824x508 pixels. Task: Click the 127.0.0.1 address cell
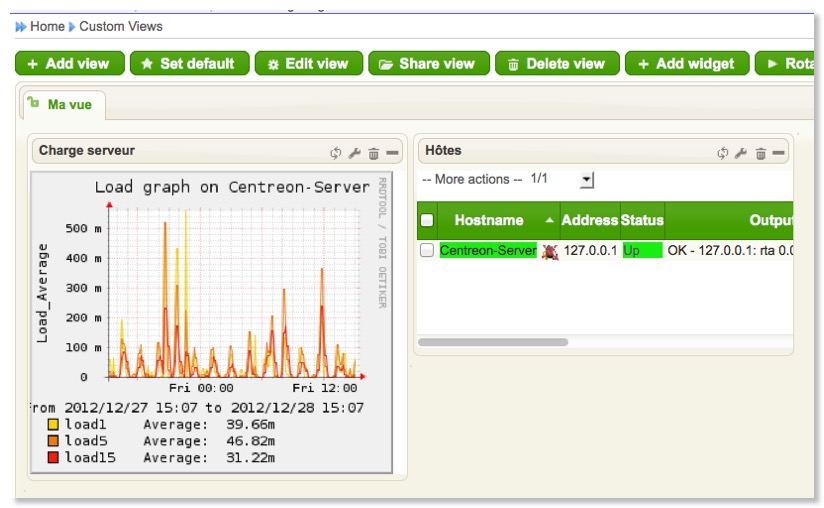coord(590,251)
